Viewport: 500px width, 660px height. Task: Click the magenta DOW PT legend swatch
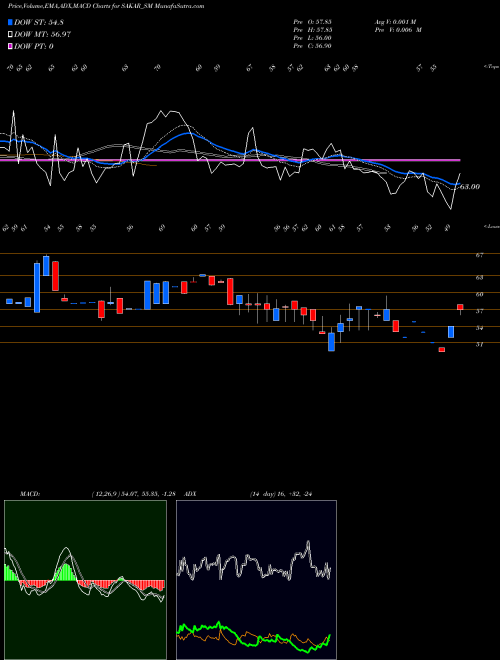[10, 46]
